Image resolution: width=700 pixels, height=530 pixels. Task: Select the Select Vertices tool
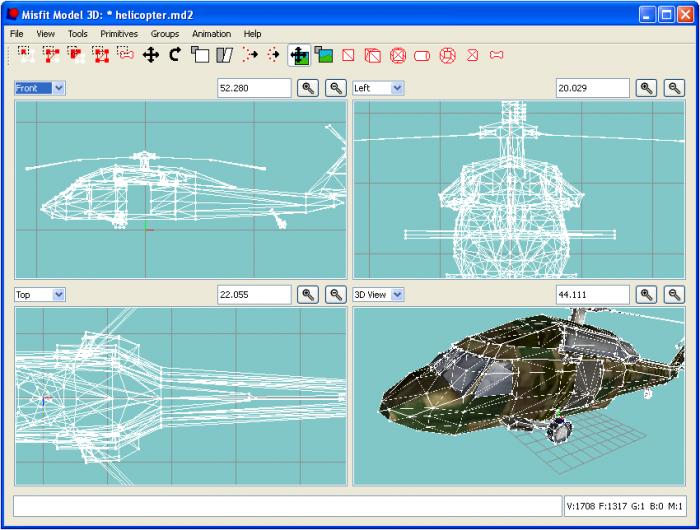[26, 55]
